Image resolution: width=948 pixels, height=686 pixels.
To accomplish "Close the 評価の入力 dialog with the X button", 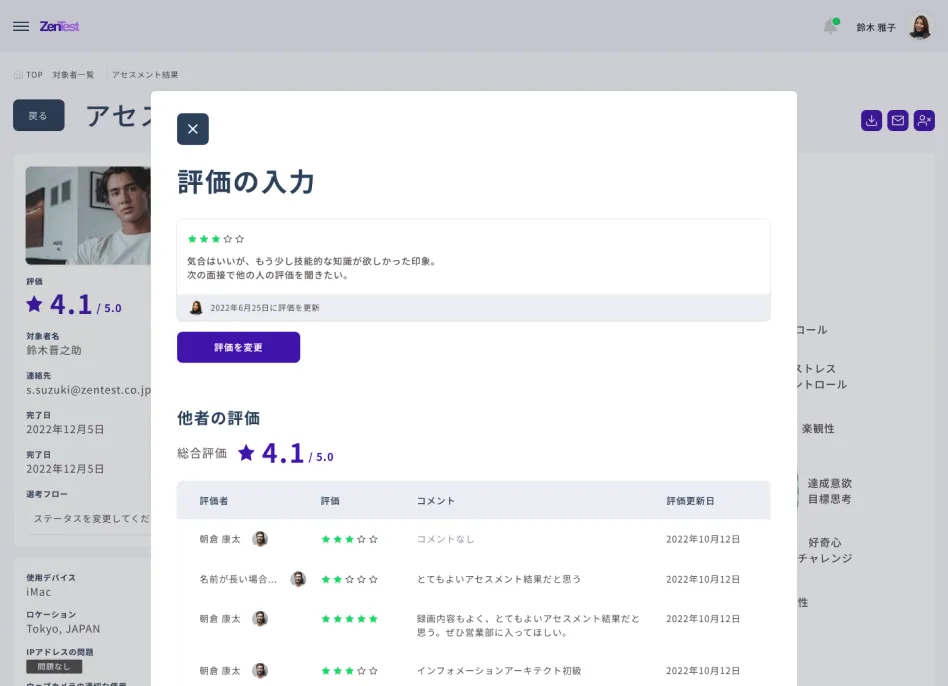I will (x=193, y=129).
